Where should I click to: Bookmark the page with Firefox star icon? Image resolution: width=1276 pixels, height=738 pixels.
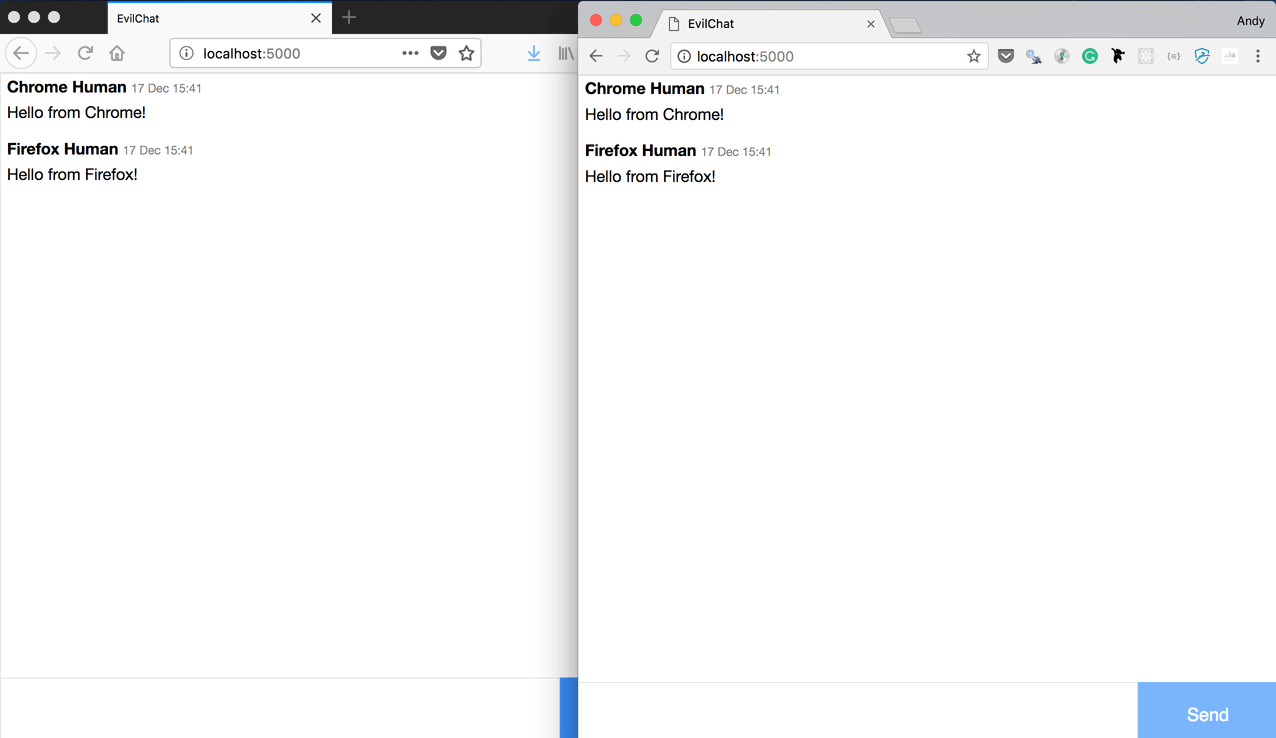(466, 53)
